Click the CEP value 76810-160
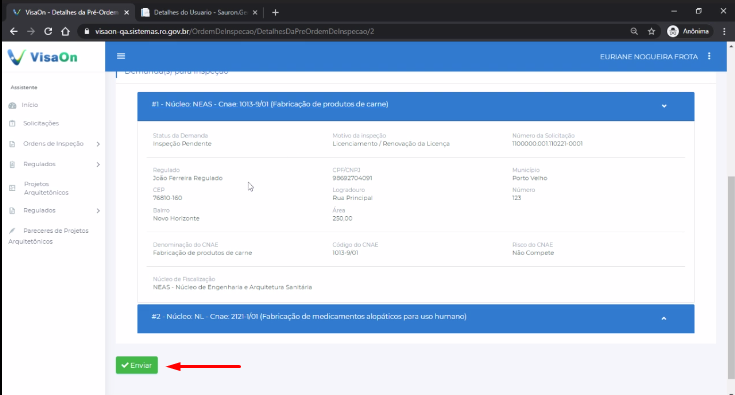 tap(167, 198)
